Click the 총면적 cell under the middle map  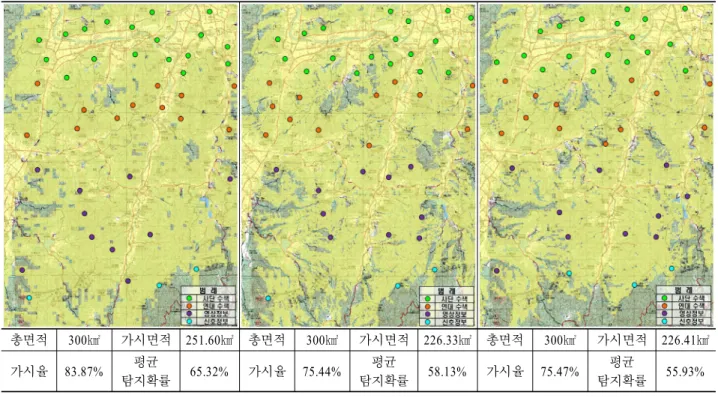coord(267,340)
